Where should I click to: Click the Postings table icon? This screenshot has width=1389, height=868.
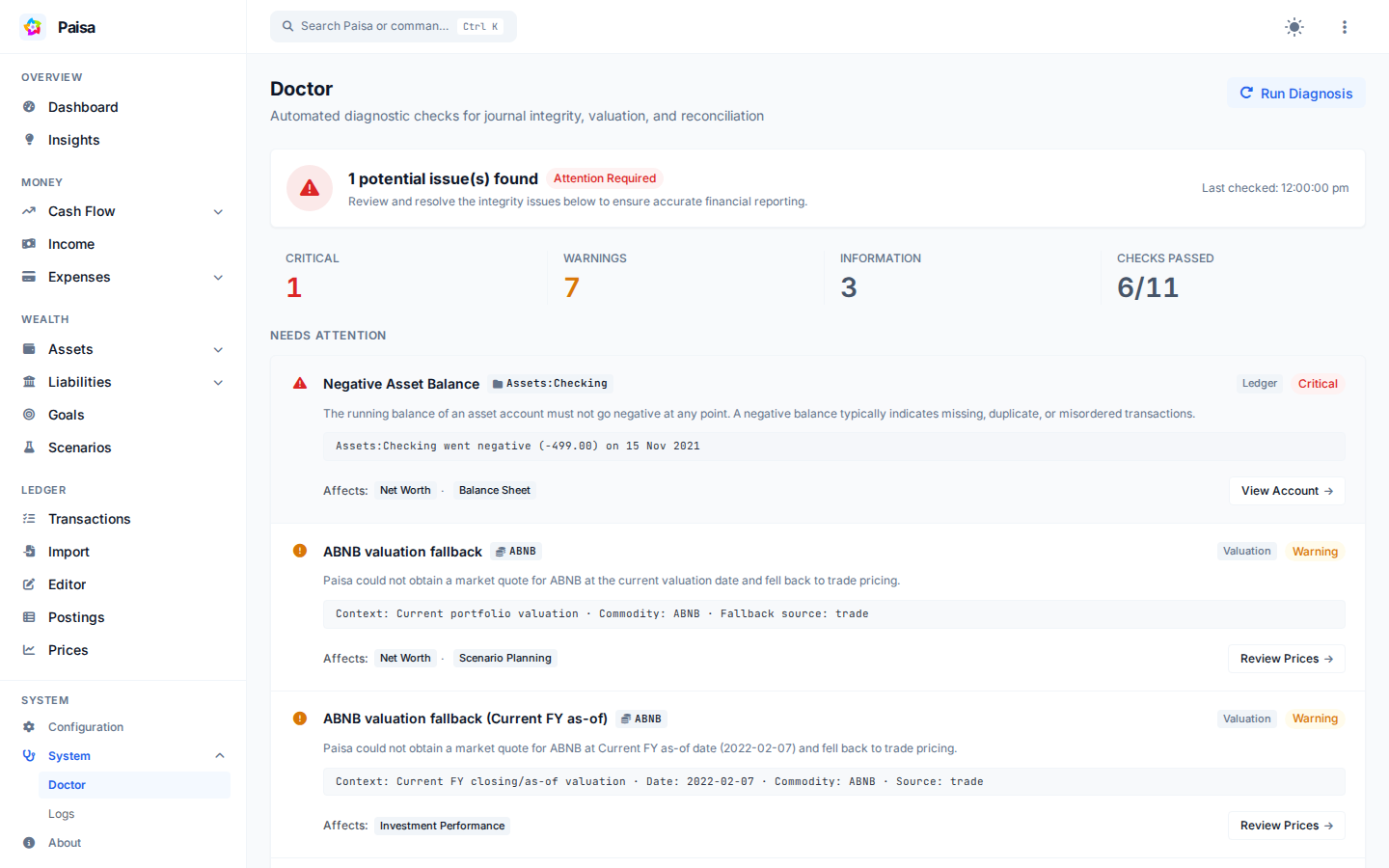[29, 617]
